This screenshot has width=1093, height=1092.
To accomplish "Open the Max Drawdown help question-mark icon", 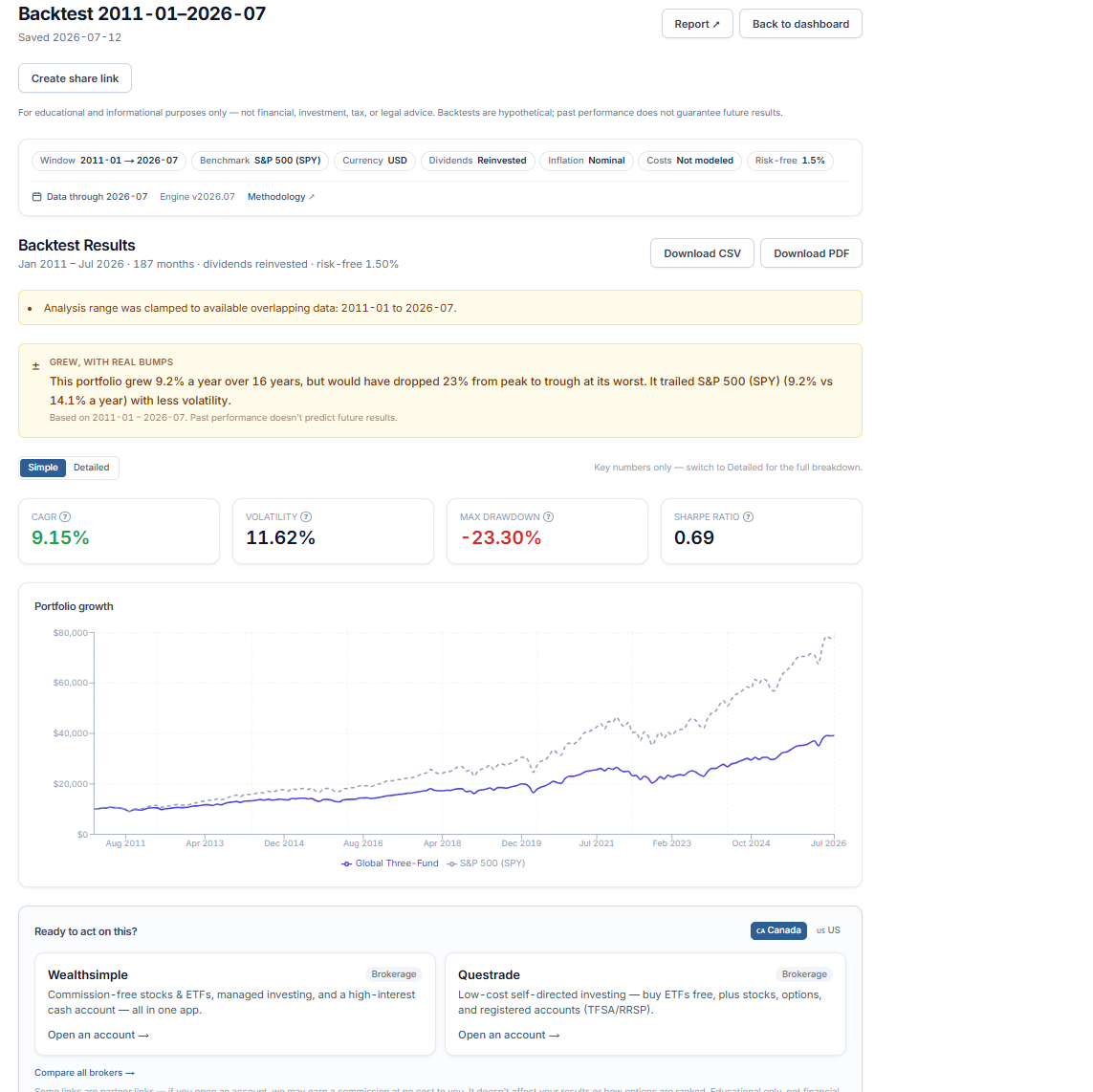I will (x=549, y=517).
